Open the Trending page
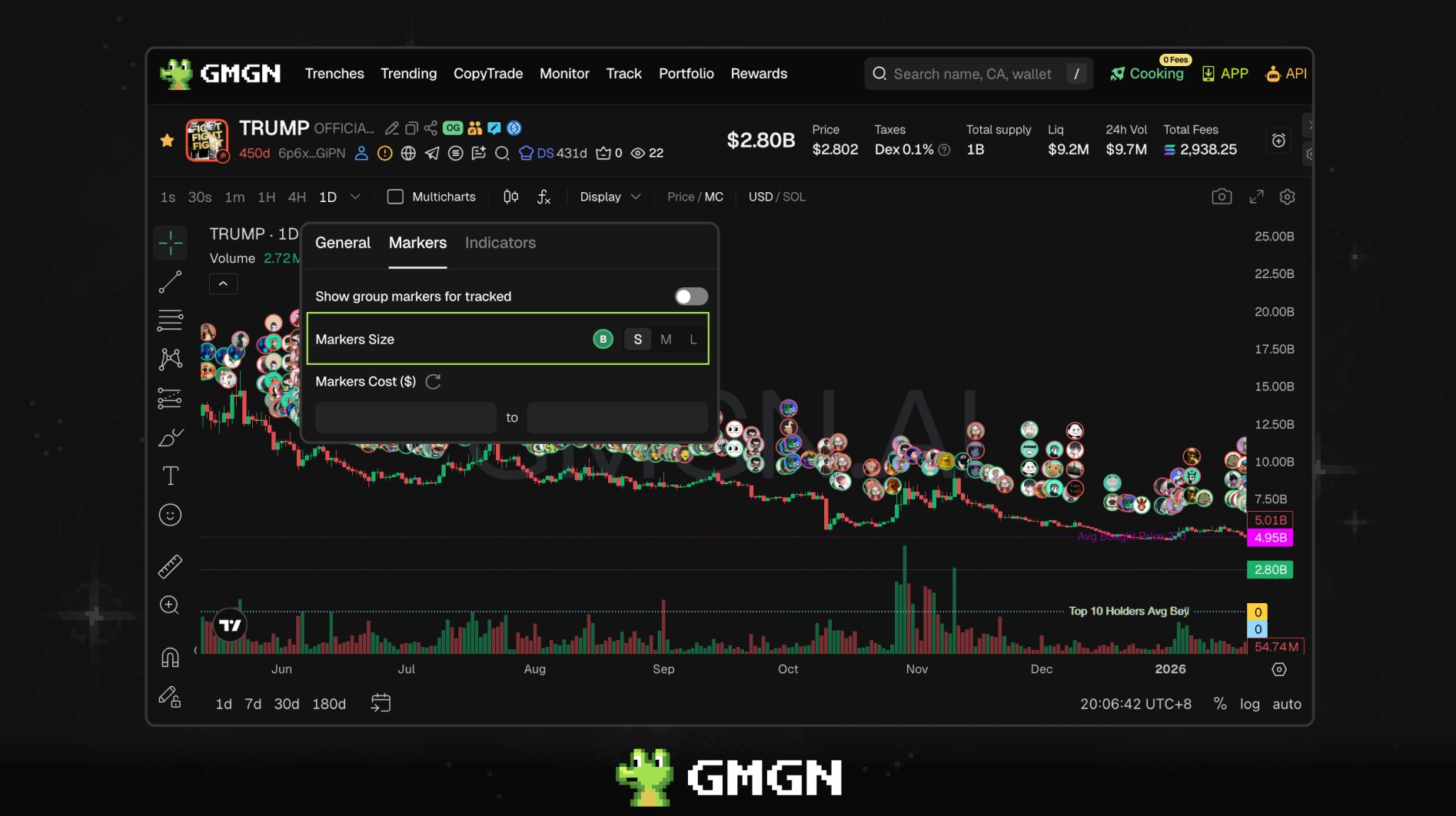This screenshot has height=816, width=1456. click(x=408, y=74)
